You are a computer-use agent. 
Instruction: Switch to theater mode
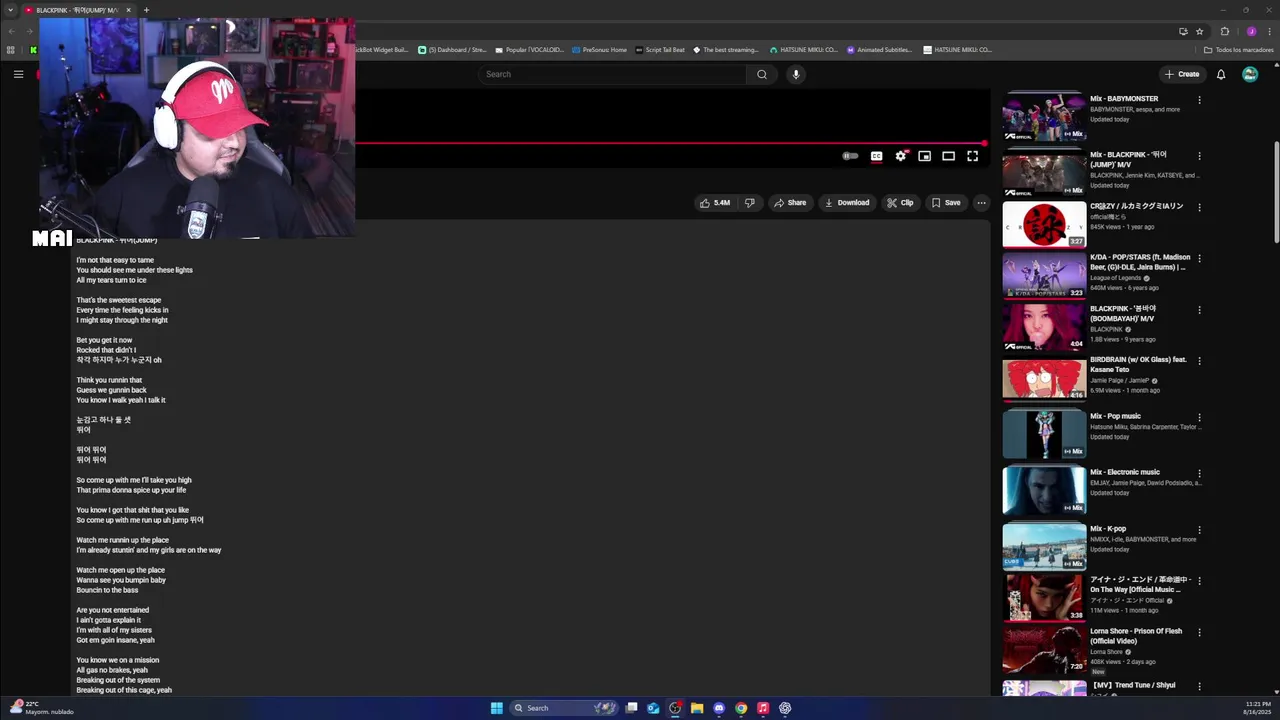click(x=948, y=156)
